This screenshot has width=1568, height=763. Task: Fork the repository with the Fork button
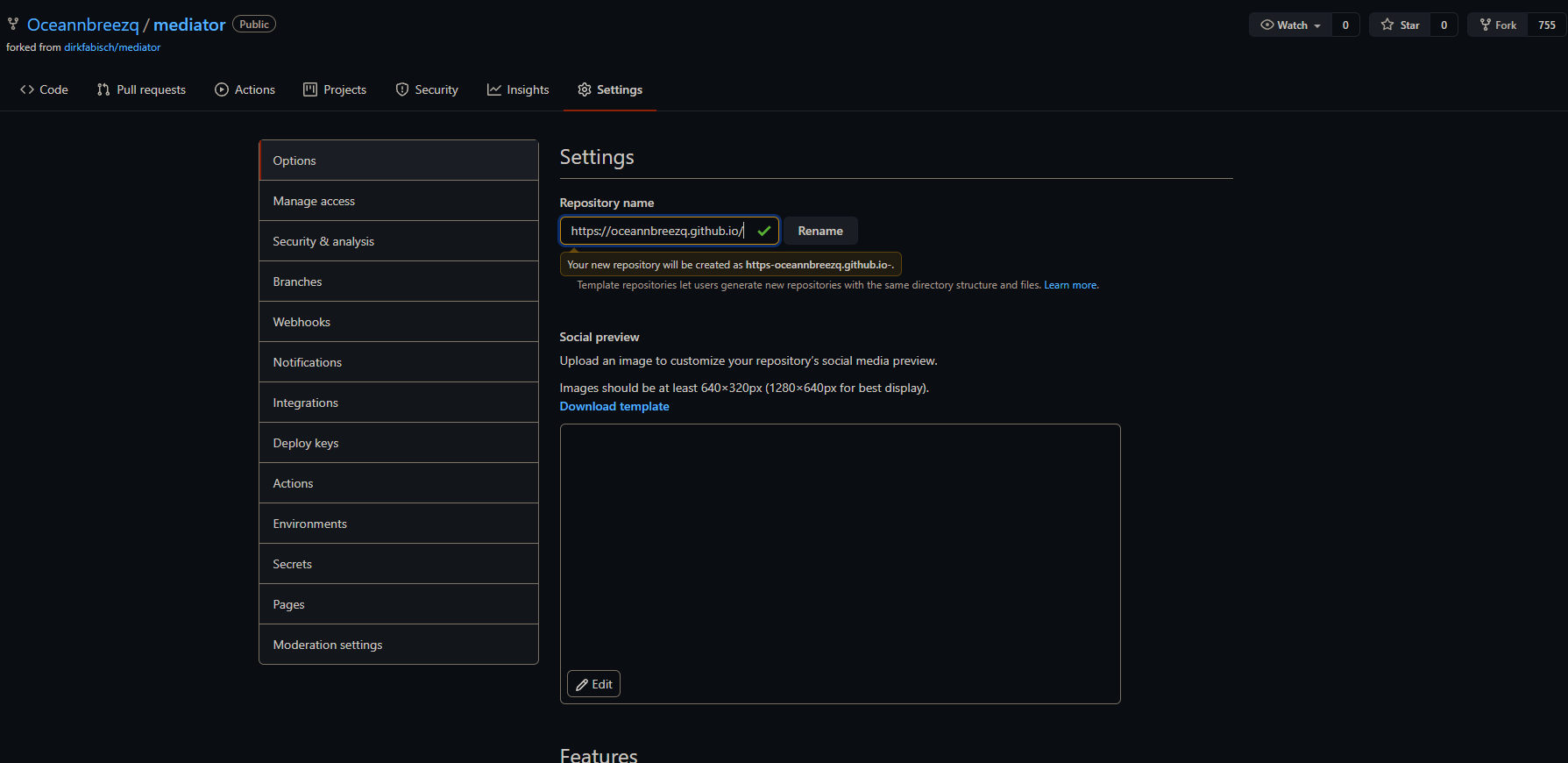tap(1498, 25)
